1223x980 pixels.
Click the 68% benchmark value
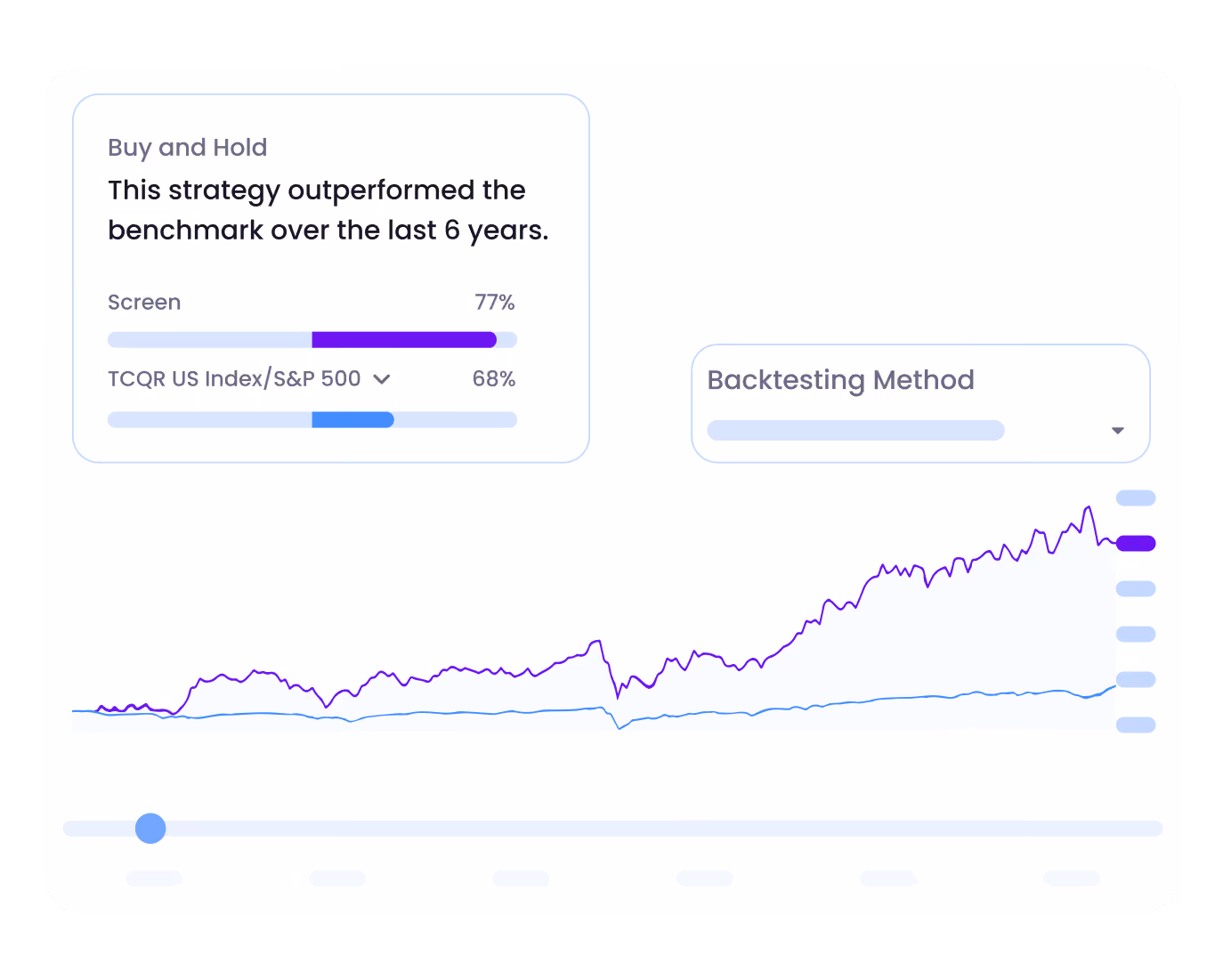(494, 379)
